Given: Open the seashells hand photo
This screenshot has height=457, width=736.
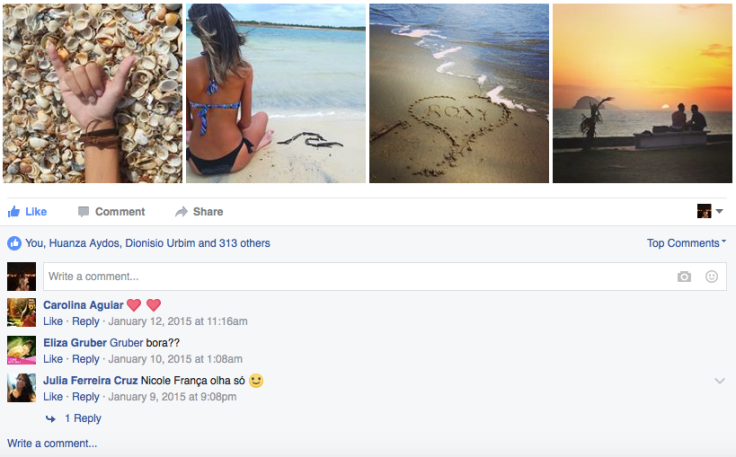Looking at the screenshot, I should (x=92, y=93).
